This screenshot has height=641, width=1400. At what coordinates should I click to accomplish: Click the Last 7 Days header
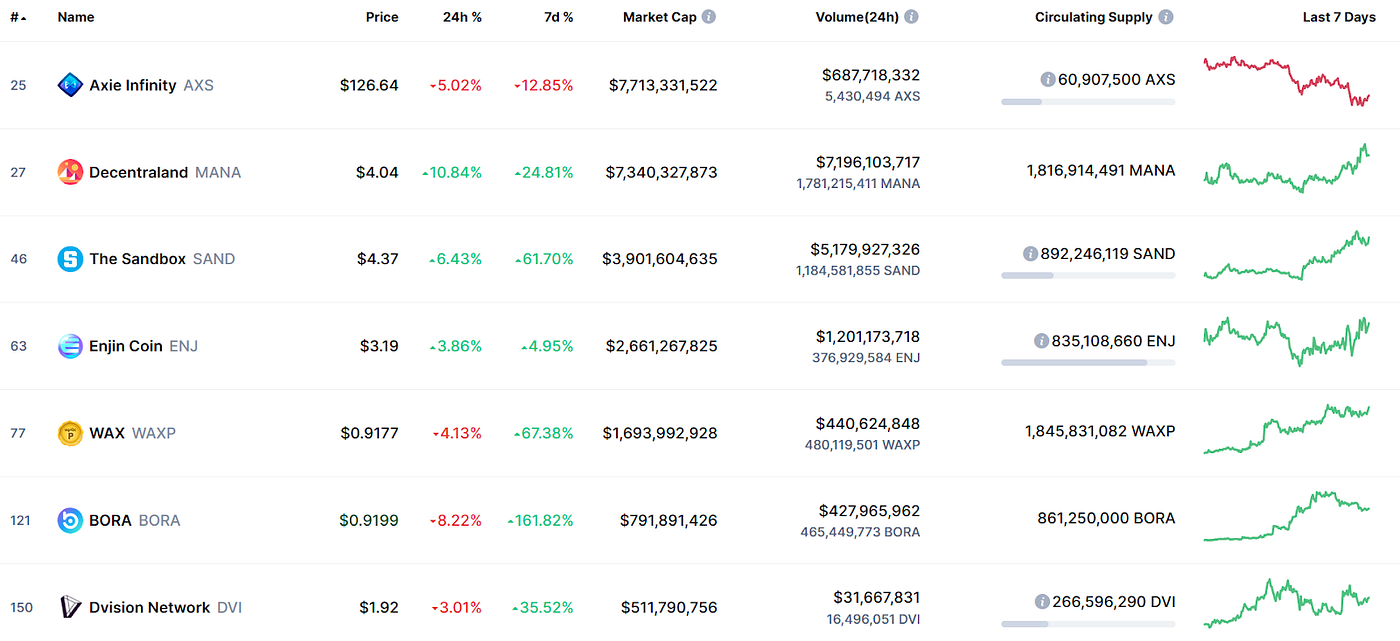pyautogui.click(x=1339, y=17)
